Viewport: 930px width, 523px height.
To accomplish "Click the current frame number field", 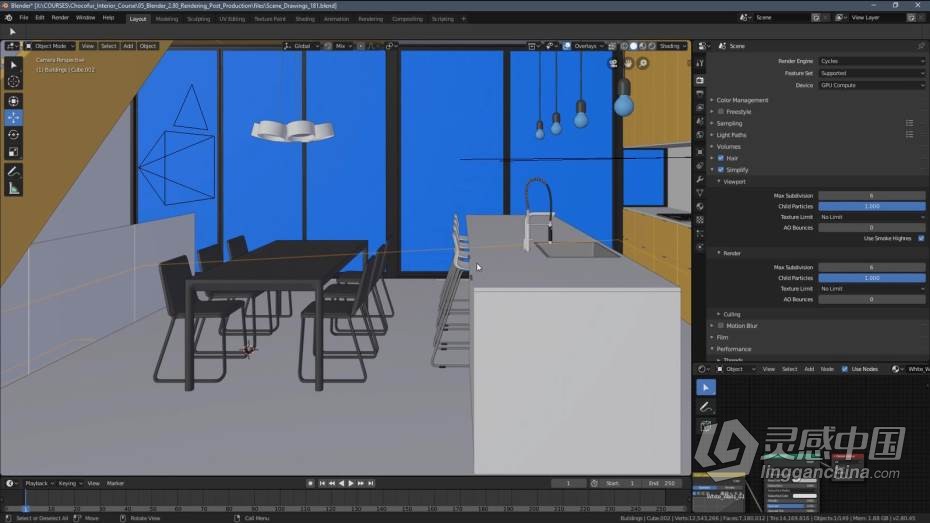I will [568, 483].
